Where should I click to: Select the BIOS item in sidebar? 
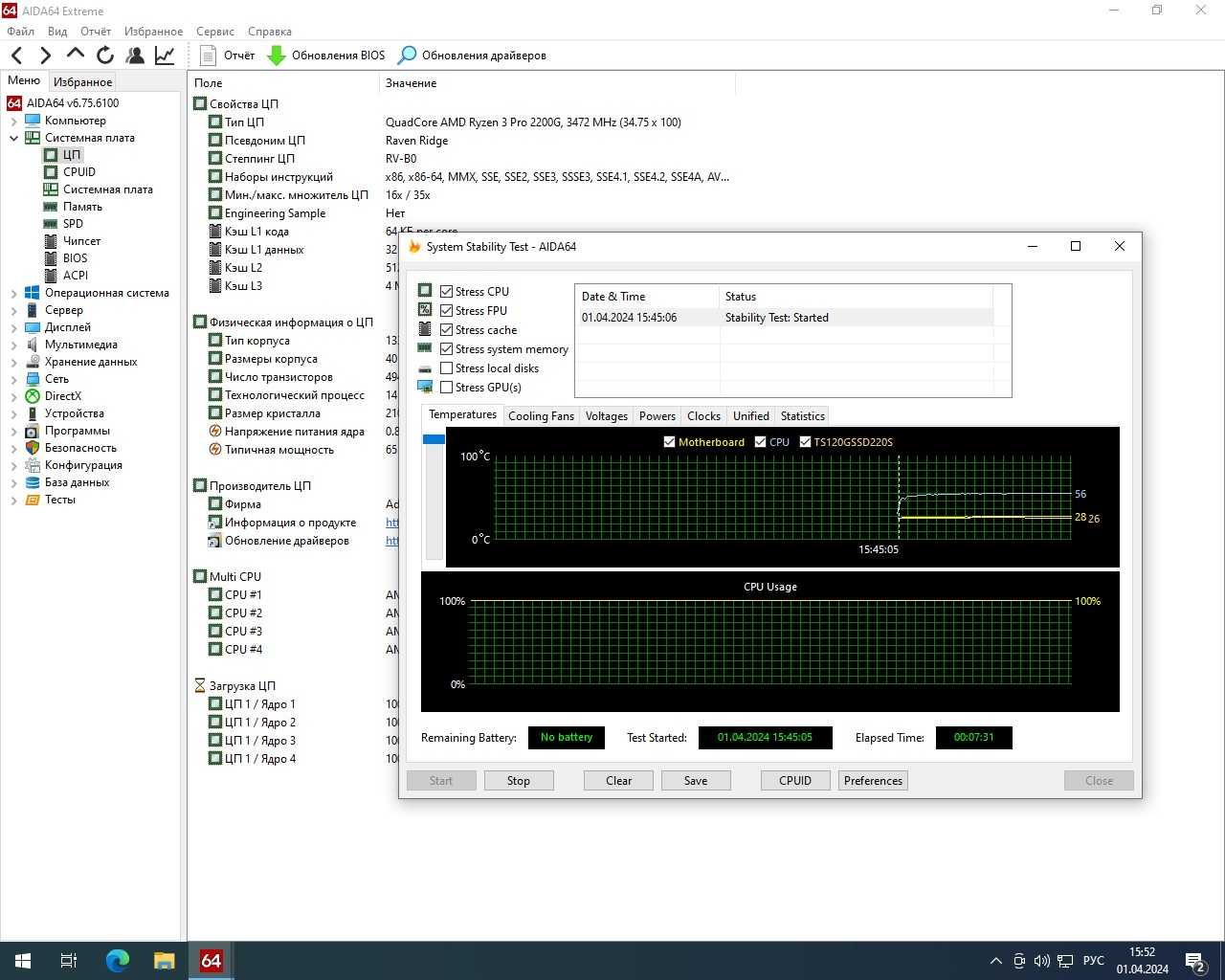pos(75,258)
